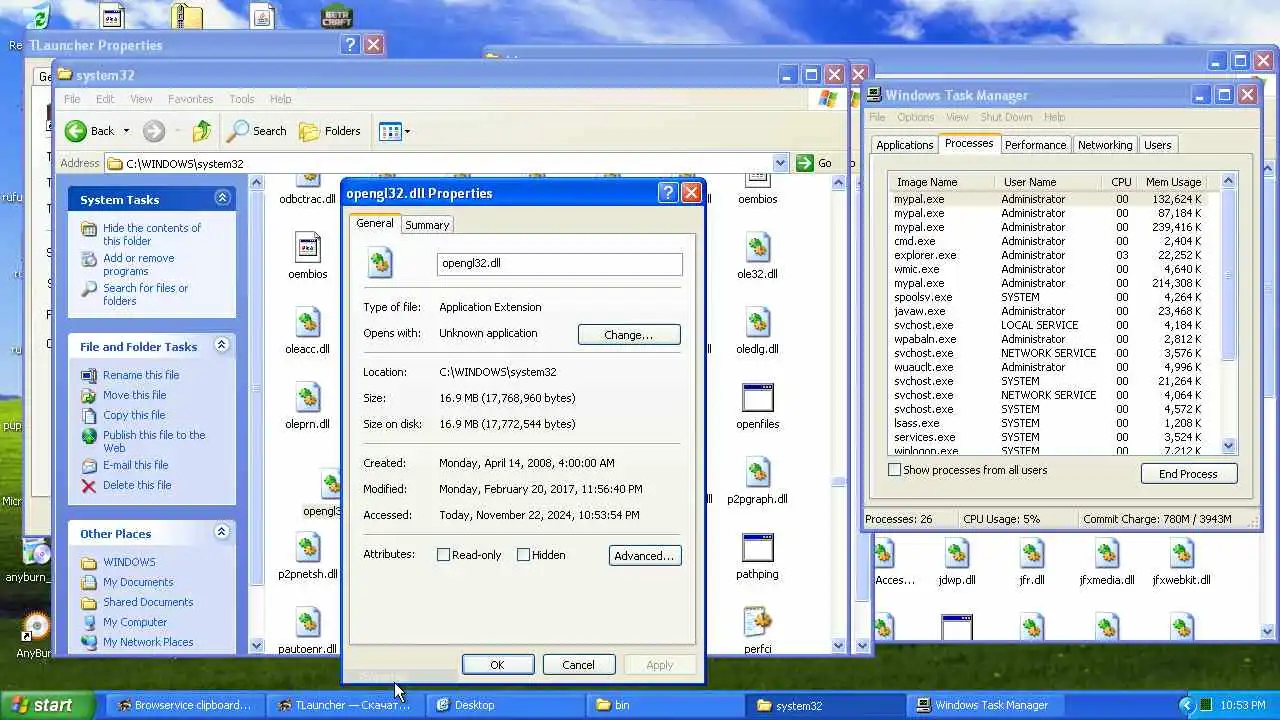This screenshot has width=1280, height=720.
Task: Select jfxwebkit.dll icon in bin window
Action: [x=1182, y=553]
